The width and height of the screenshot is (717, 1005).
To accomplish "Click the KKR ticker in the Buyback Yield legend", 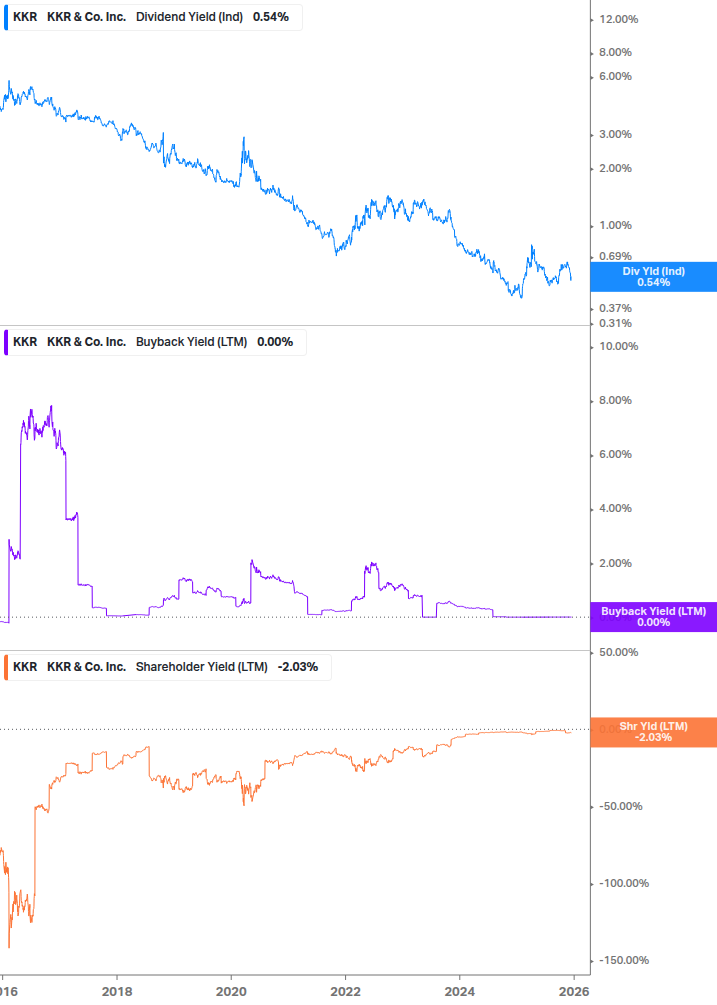I will pyautogui.click(x=25, y=342).
